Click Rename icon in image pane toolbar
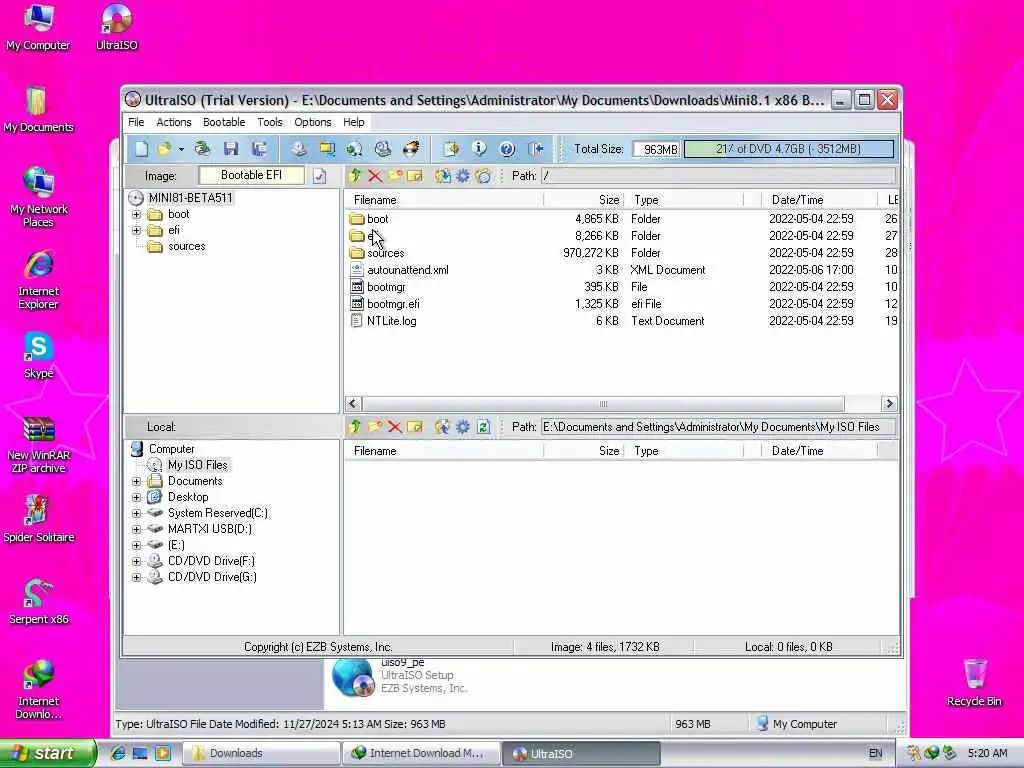Image resolution: width=1024 pixels, height=768 pixels. point(415,176)
